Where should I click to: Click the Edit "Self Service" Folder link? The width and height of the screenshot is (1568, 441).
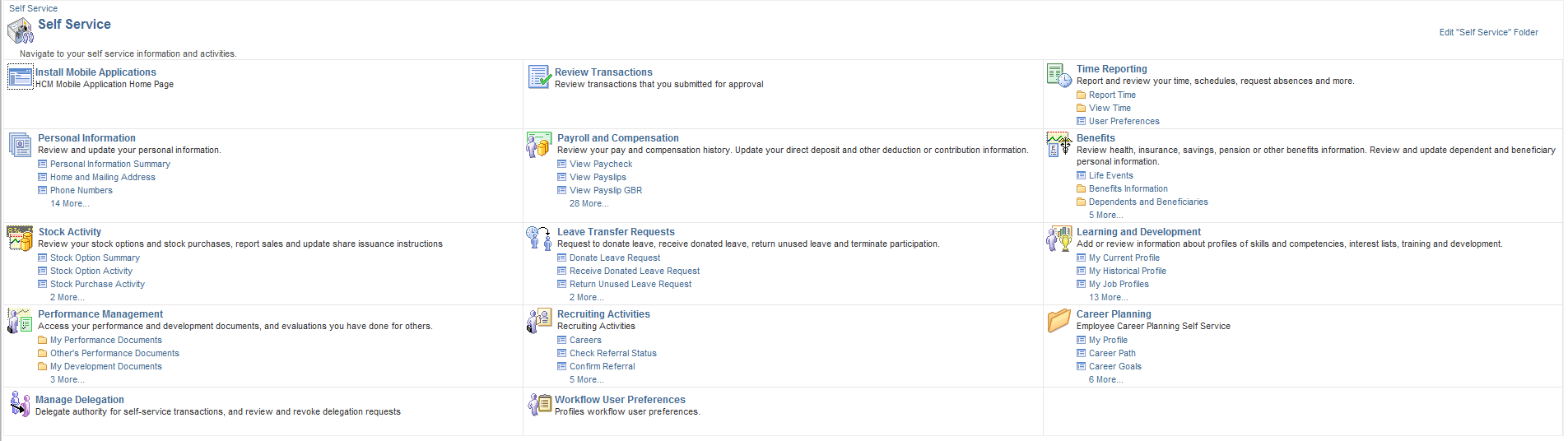1488,32
